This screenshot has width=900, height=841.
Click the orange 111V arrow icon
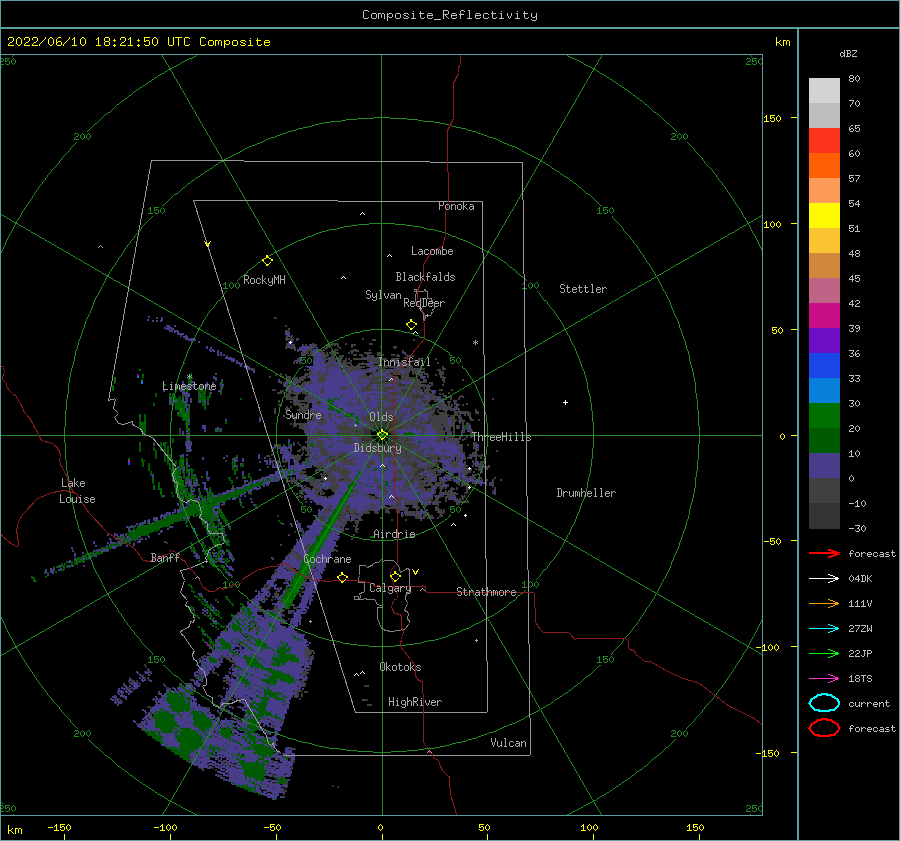[824, 603]
